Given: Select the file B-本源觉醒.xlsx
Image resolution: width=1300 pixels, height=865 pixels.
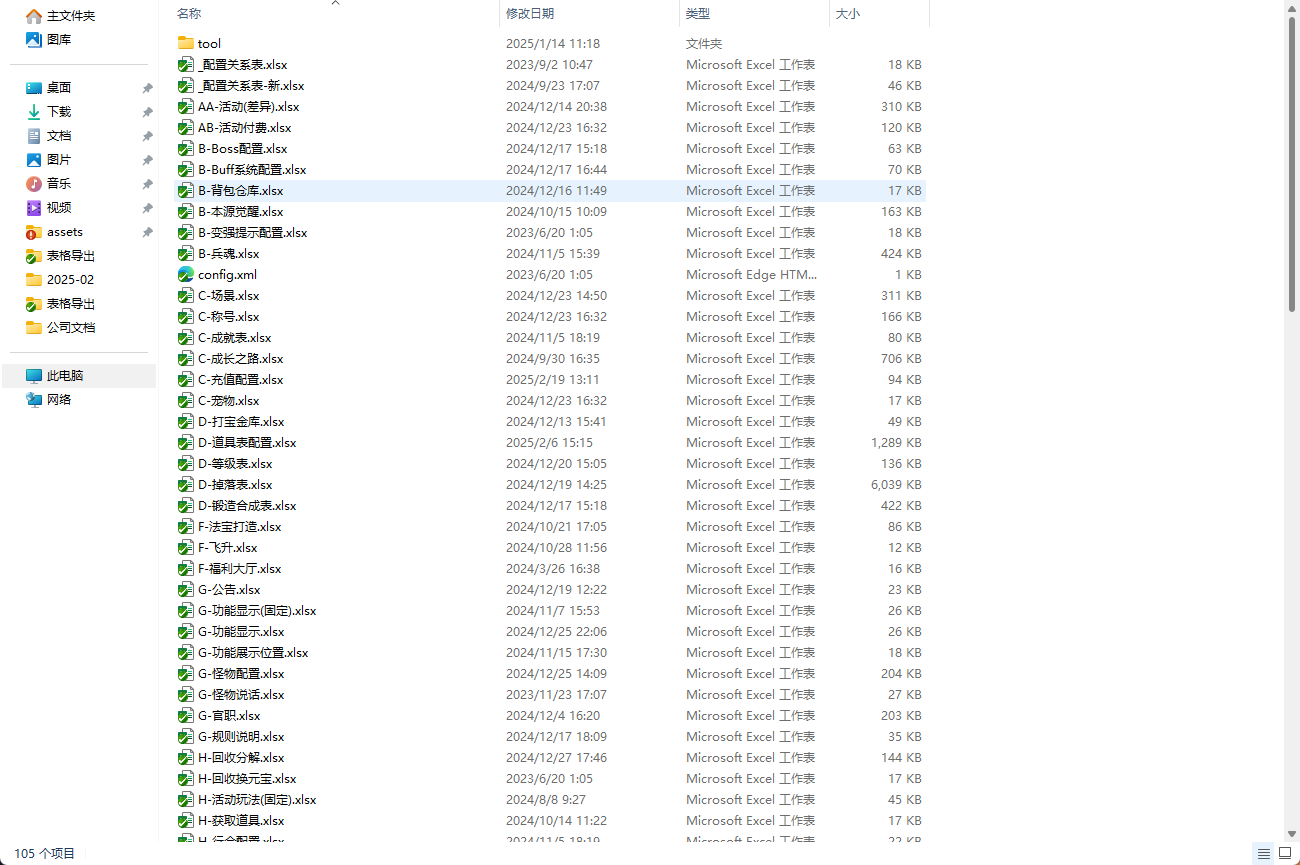Looking at the screenshot, I should click(240, 211).
